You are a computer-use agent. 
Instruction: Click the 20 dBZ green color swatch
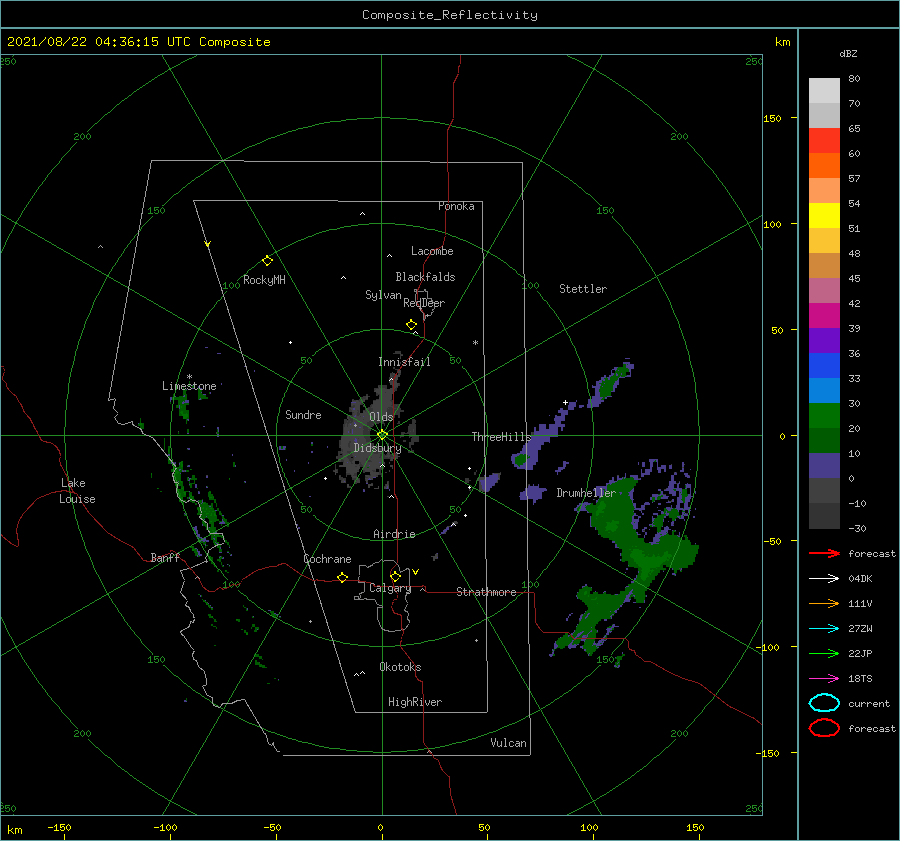824,415
